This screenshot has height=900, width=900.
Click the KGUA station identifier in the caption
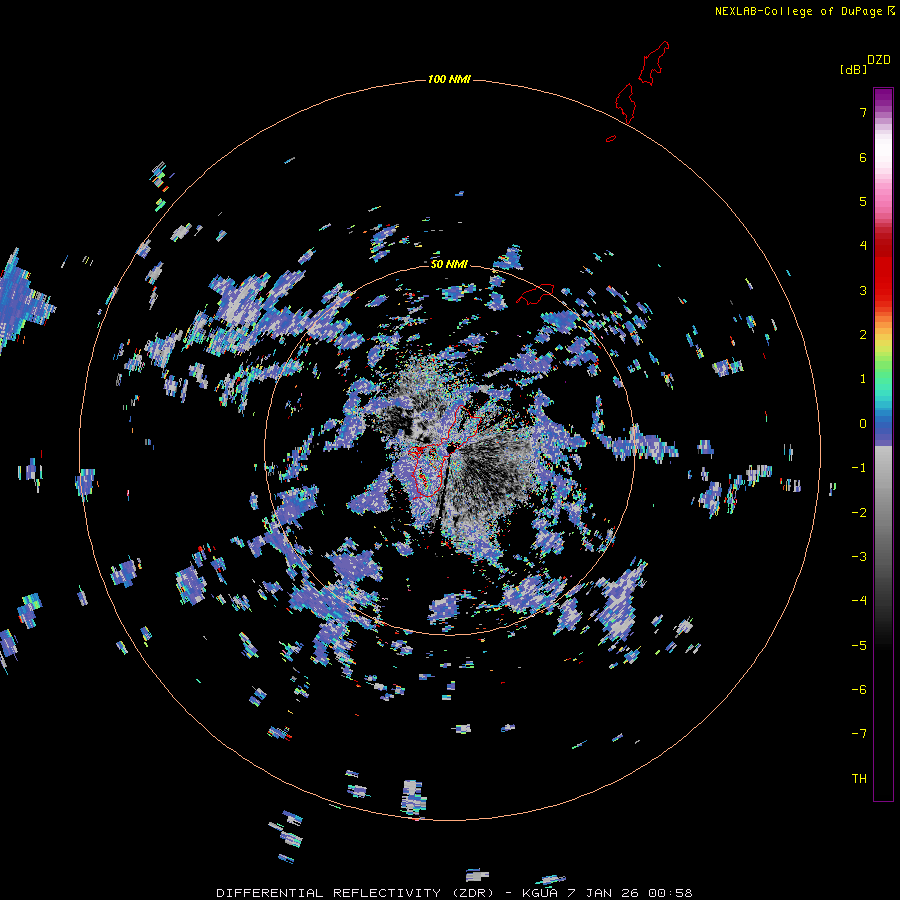click(541, 893)
